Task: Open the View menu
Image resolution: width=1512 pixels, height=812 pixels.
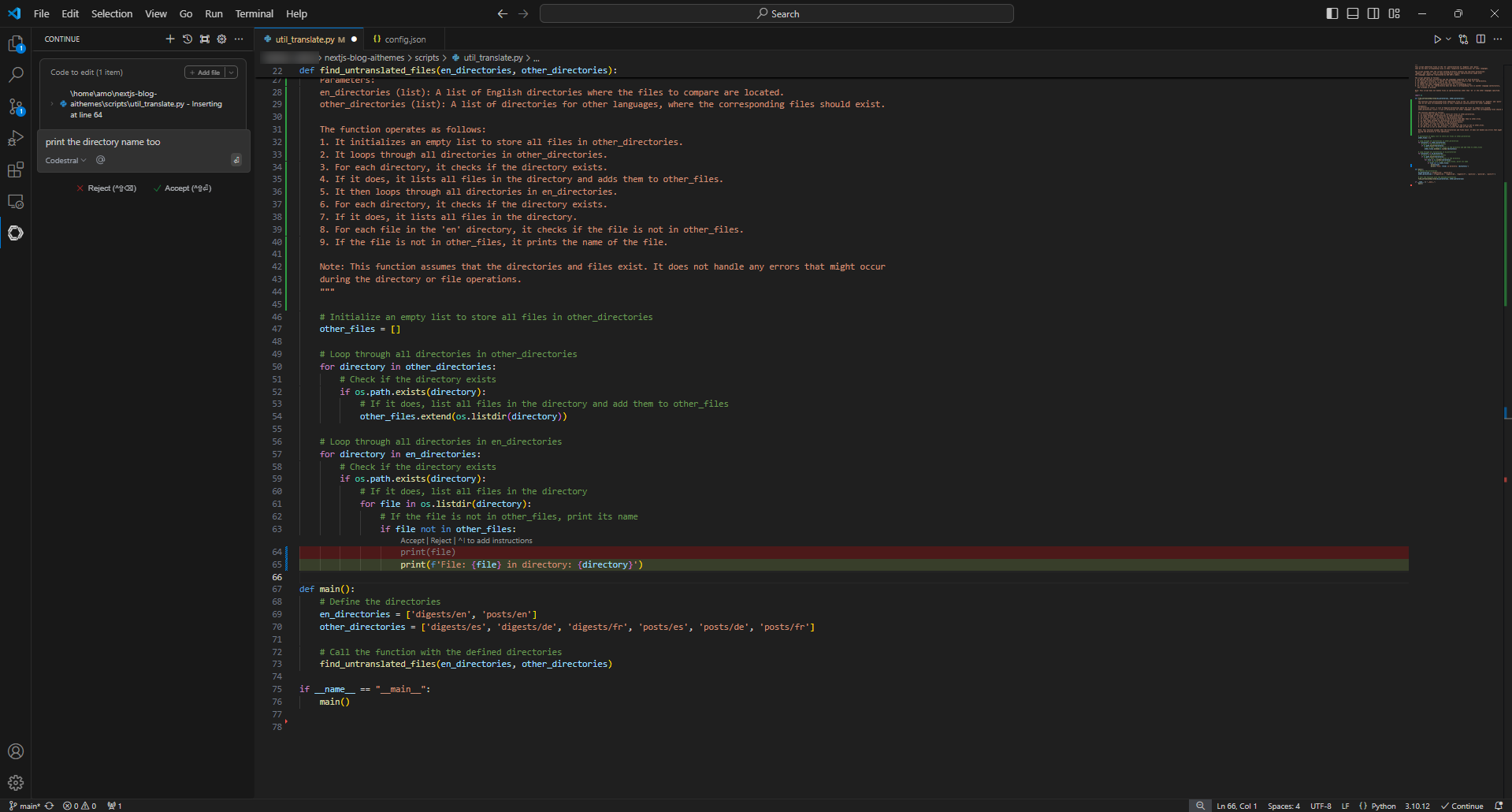Action: (x=156, y=13)
